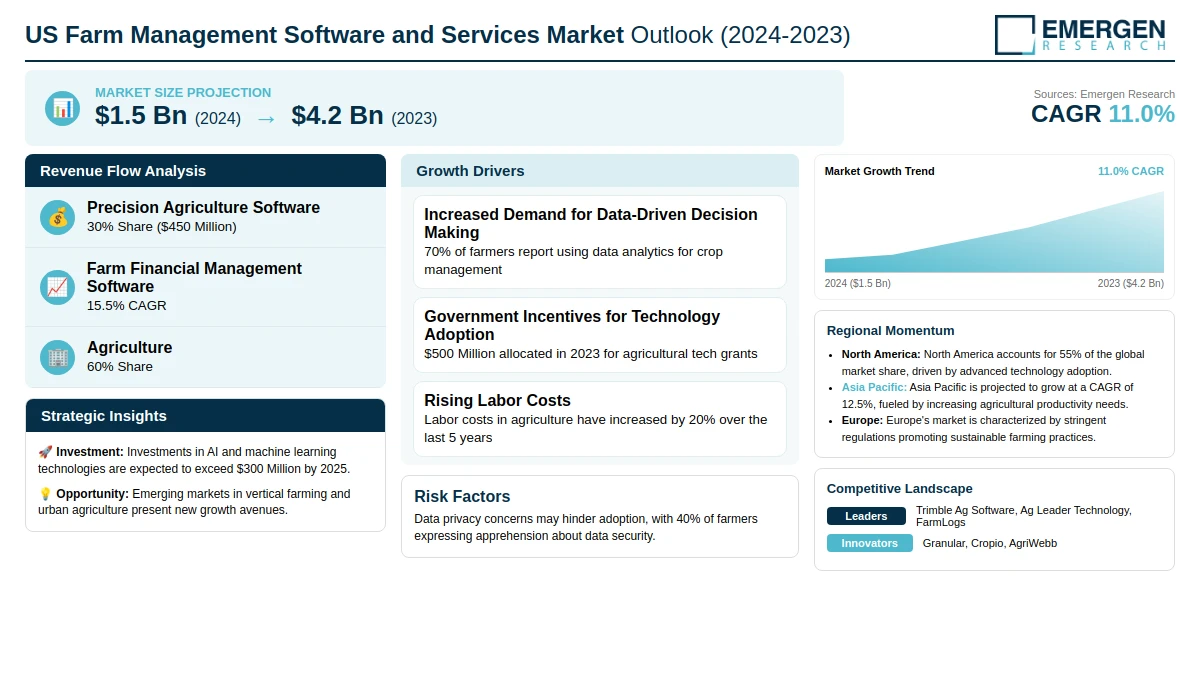Select the Leaders badge
The image size is (1200, 700).
866,516
